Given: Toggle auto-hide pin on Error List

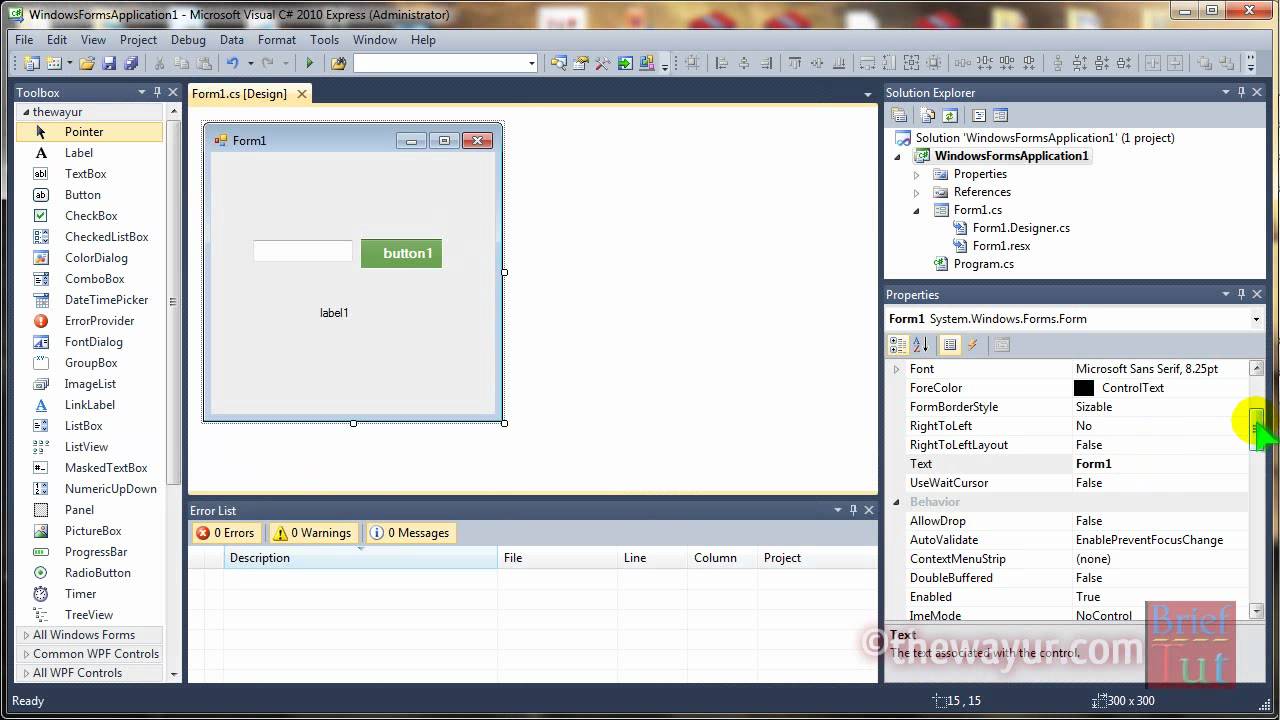Looking at the screenshot, I should pyautogui.click(x=853, y=510).
